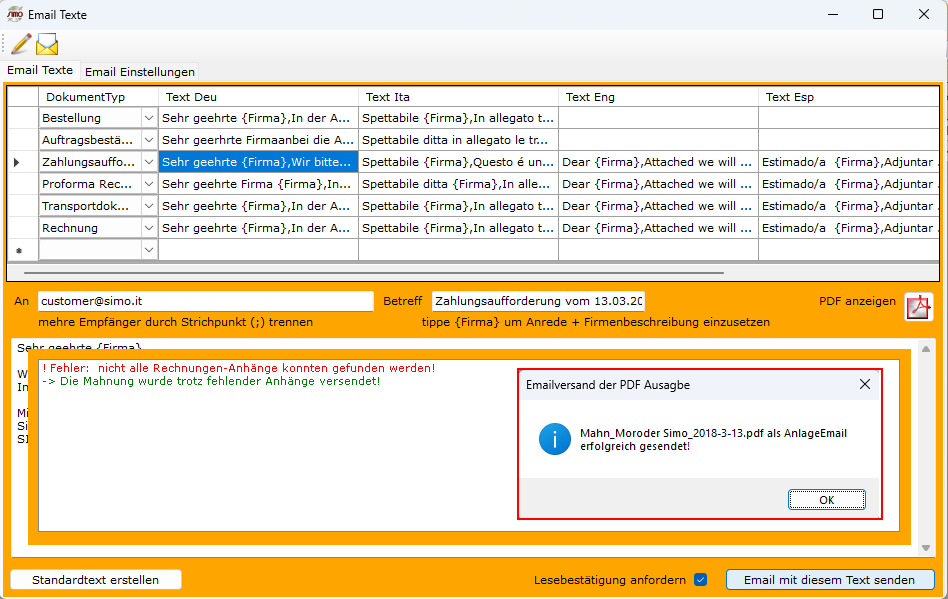Click the Betreff subject field
Screen dimensions: 948x599
[538, 301]
